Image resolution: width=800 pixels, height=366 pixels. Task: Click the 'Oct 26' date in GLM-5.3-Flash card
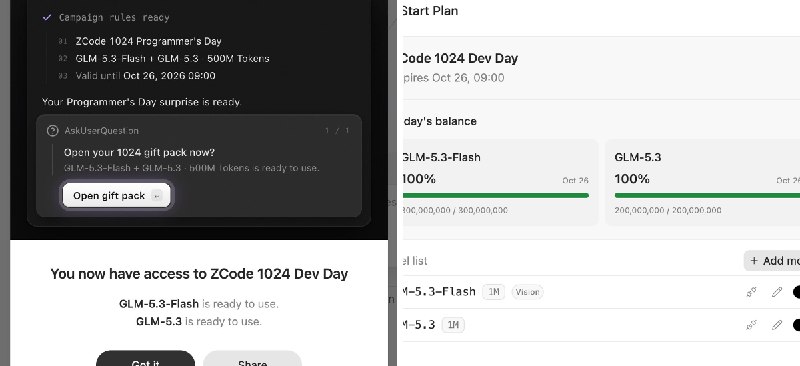(x=576, y=180)
